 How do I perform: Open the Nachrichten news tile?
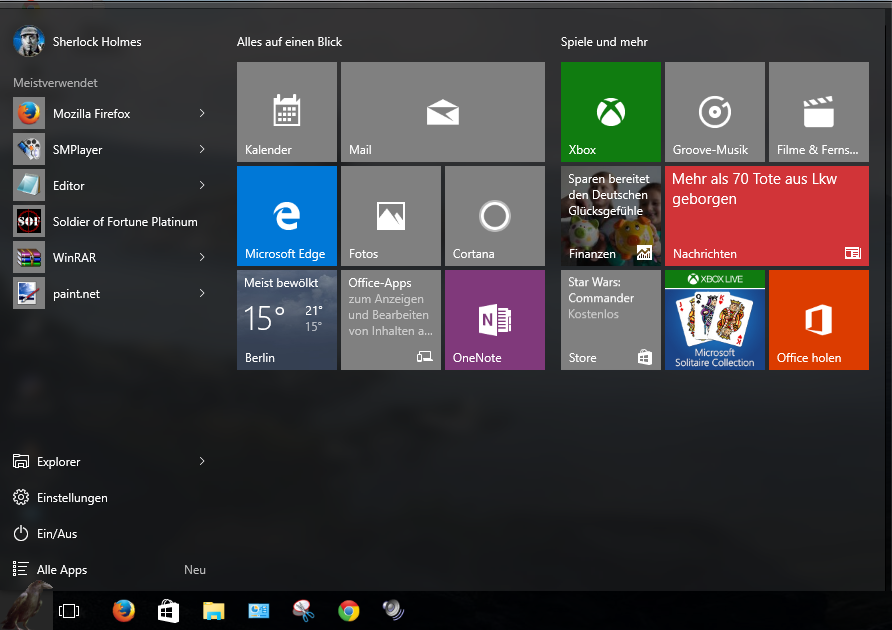click(767, 216)
